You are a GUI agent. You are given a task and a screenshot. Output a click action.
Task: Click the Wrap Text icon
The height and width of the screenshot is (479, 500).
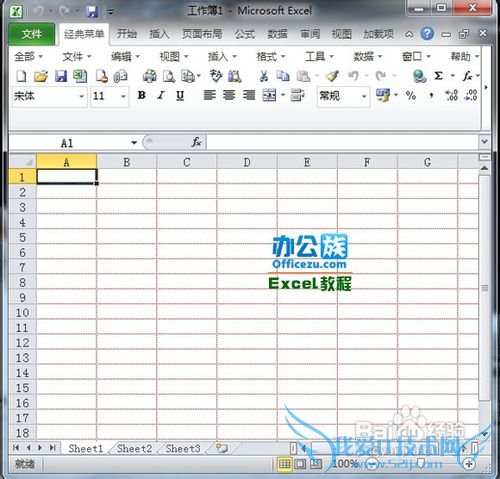click(x=297, y=95)
